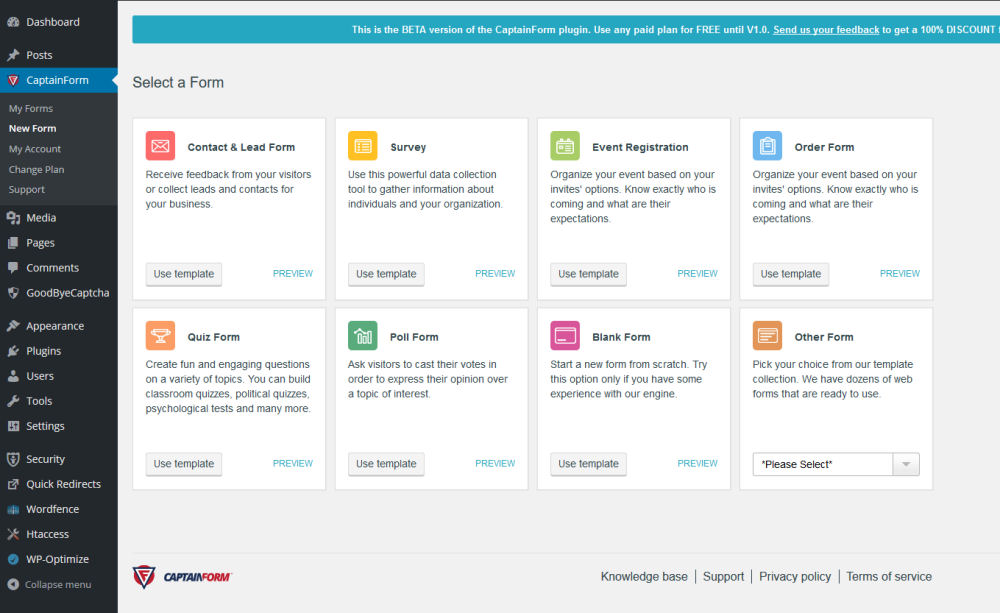
Task: Click the GoodByeCaptcha shield icon
Action: 13,293
